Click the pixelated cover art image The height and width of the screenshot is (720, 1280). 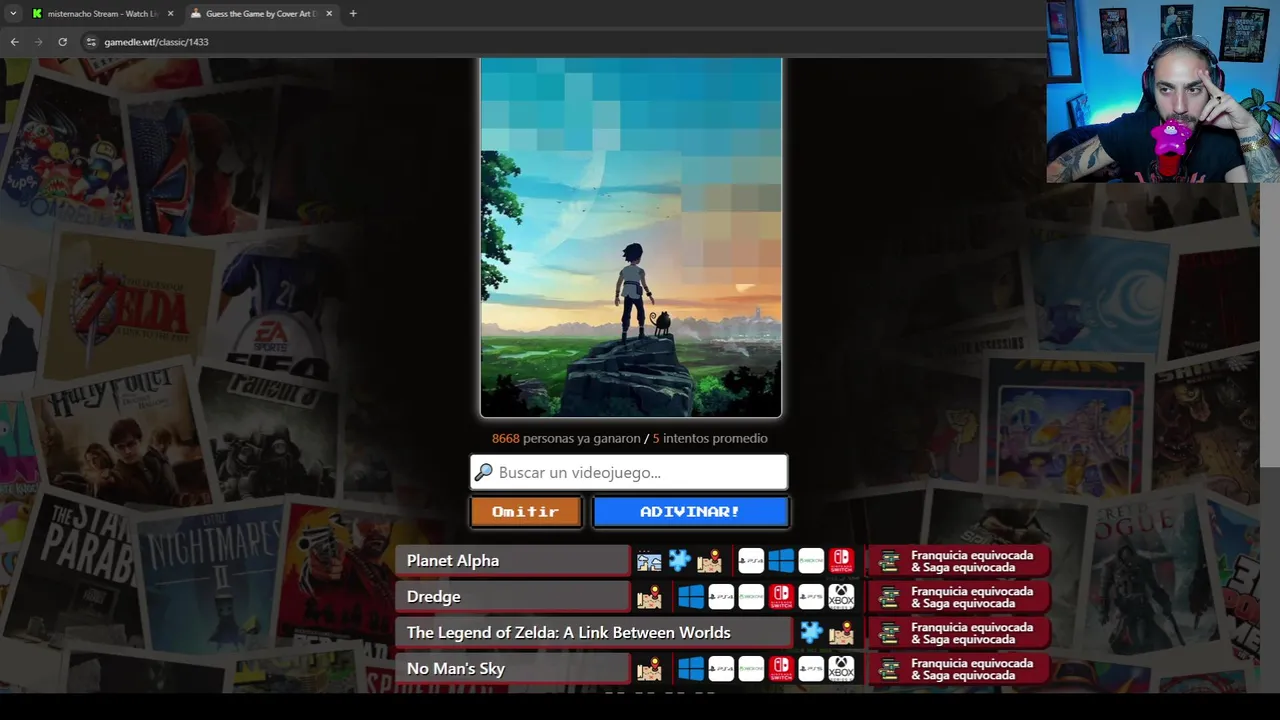point(631,237)
